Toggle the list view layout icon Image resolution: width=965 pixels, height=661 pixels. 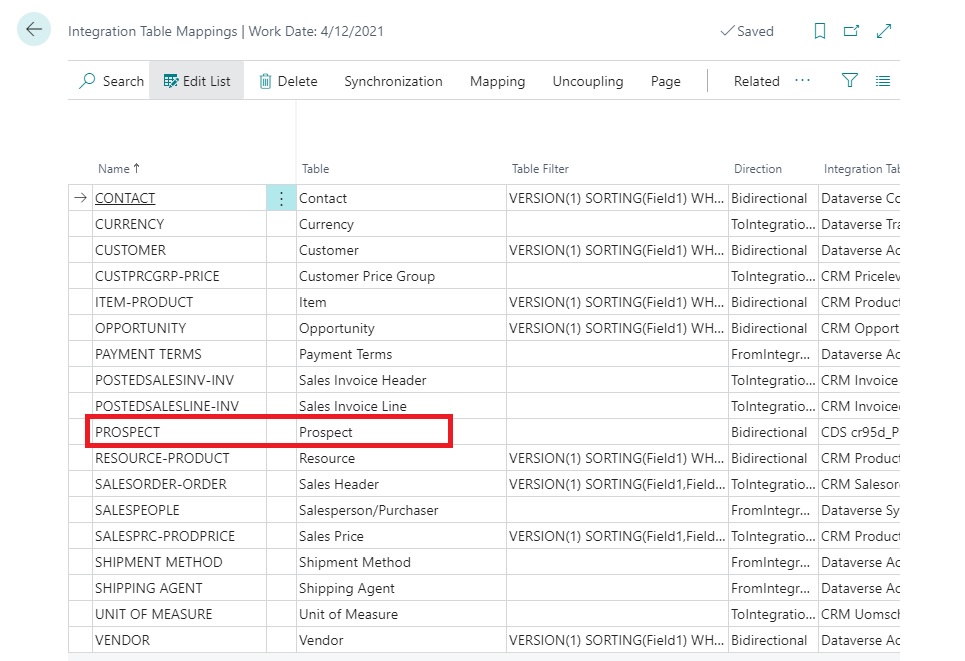883,81
